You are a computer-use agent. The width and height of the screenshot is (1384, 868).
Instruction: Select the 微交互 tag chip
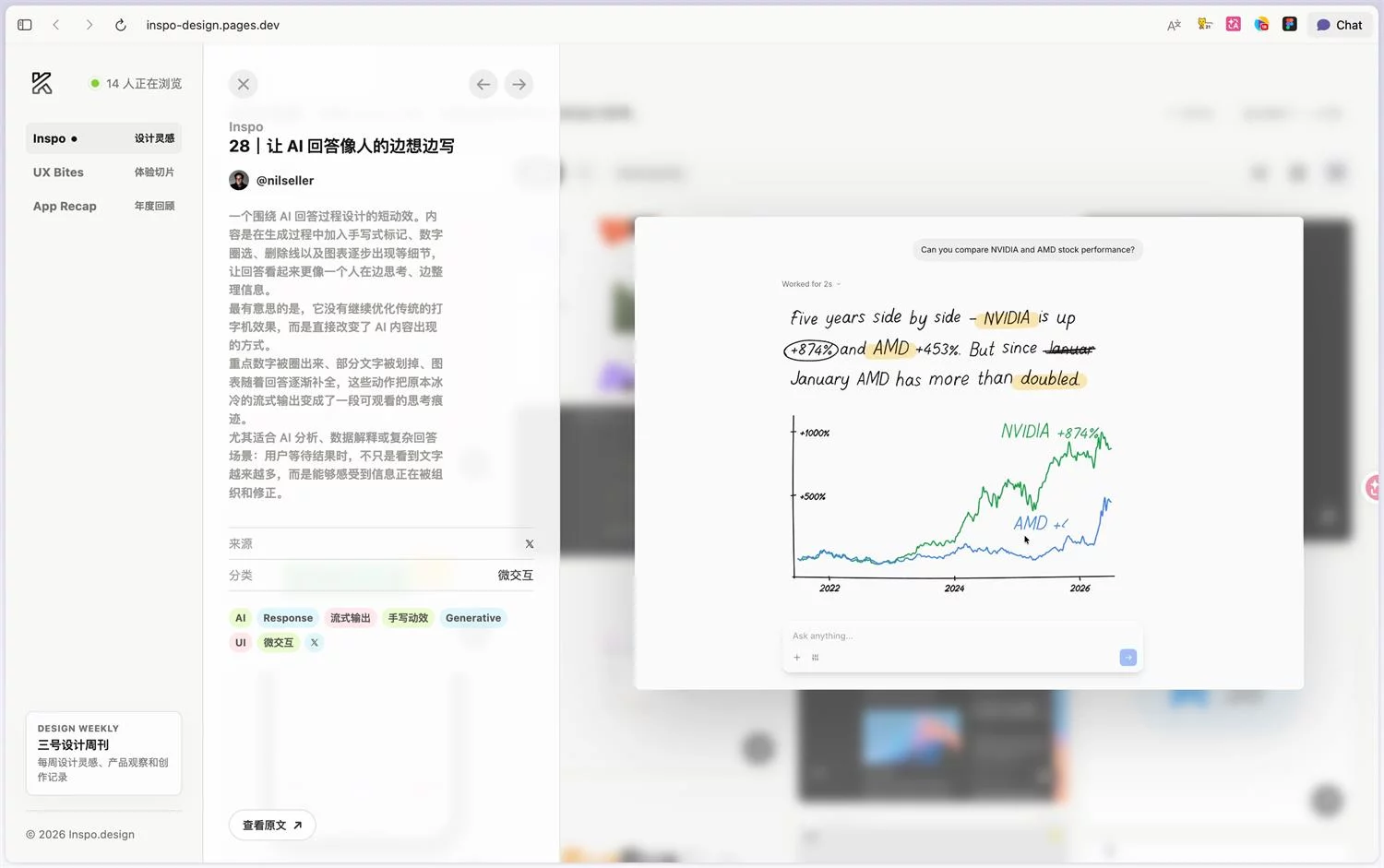(279, 643)
